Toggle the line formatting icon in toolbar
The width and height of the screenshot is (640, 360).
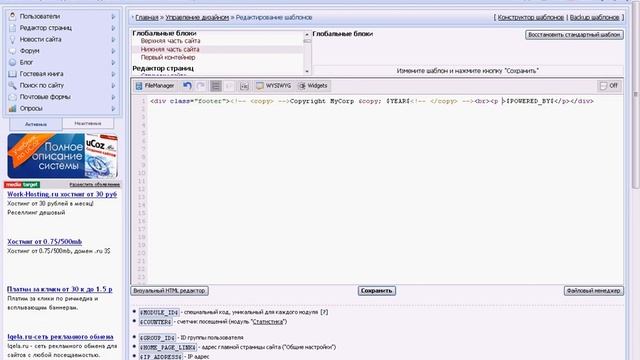click(x=216, y=86)
